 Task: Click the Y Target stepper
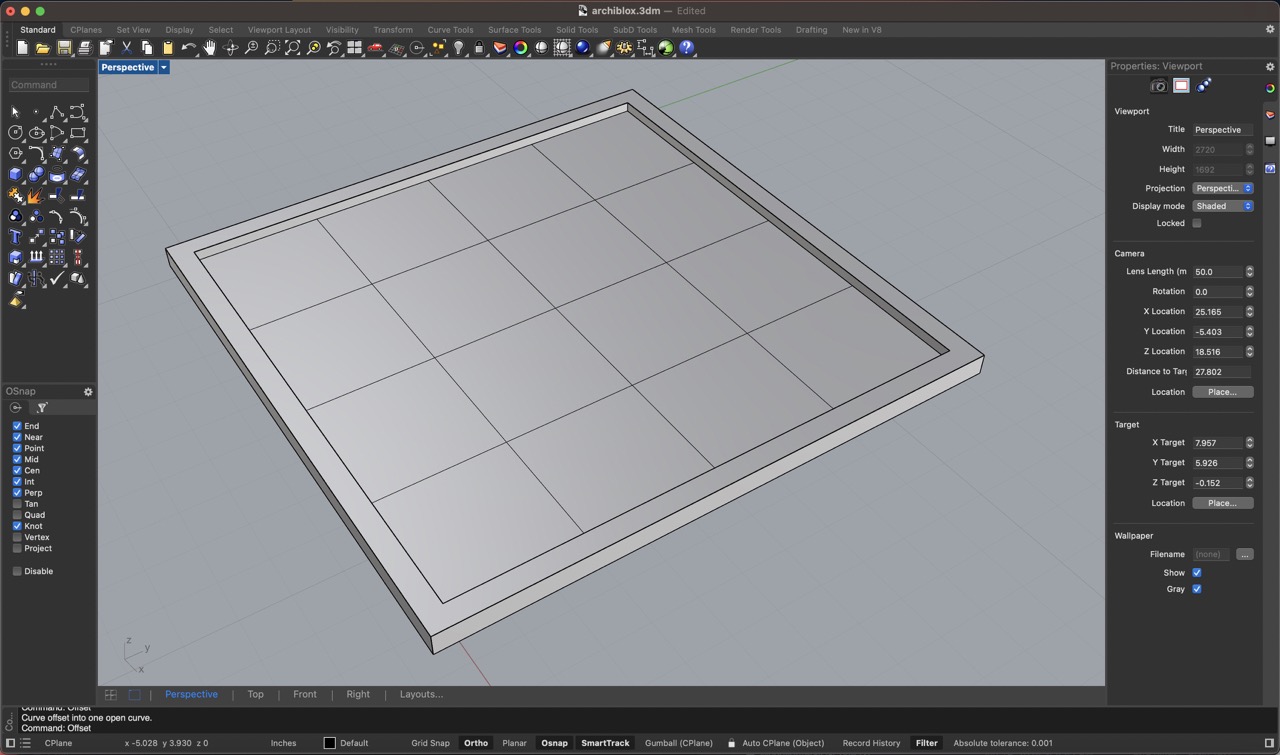1249,462
